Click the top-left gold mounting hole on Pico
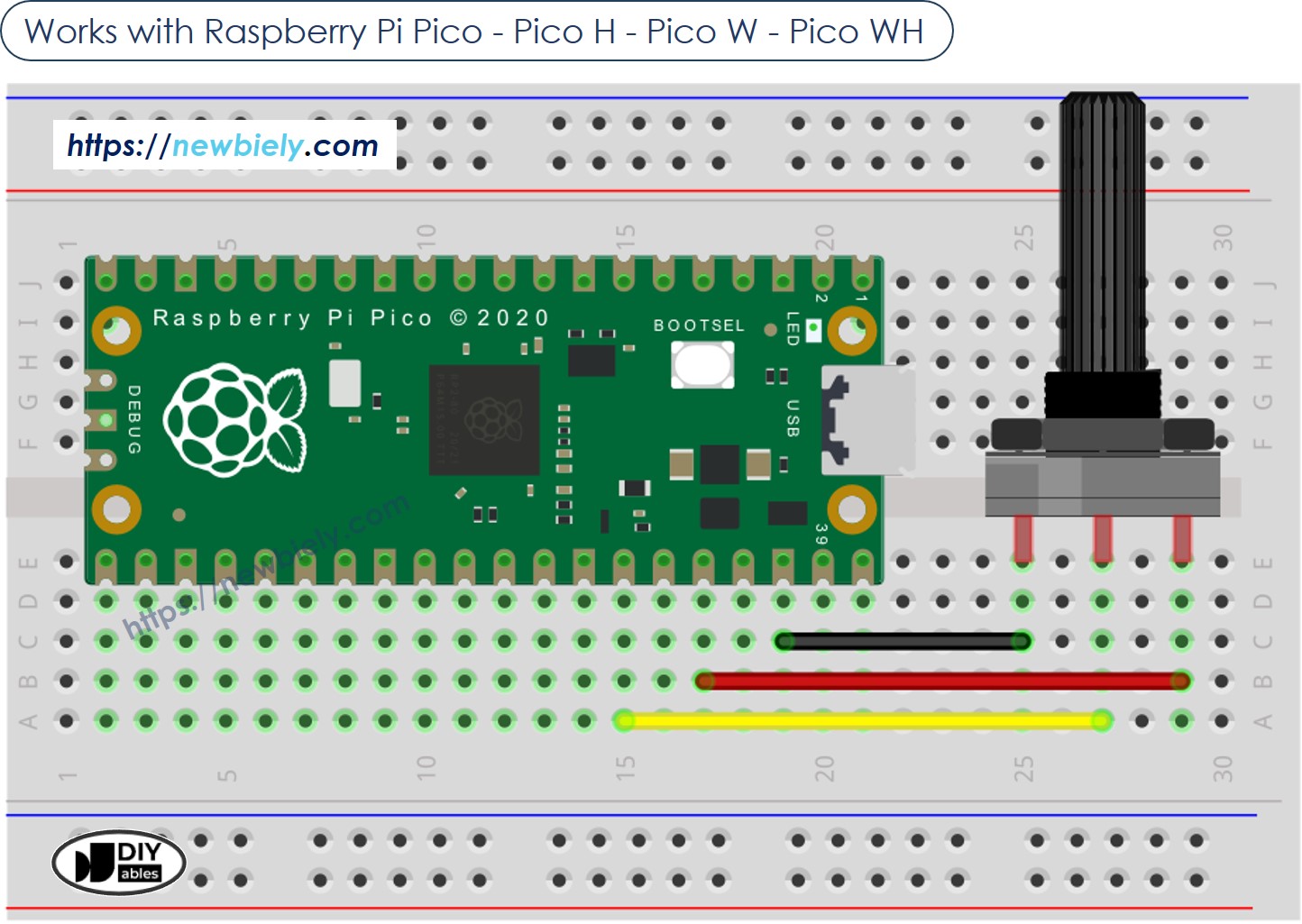This screenshot has width=1302, height=924. [x=116, y=331]
